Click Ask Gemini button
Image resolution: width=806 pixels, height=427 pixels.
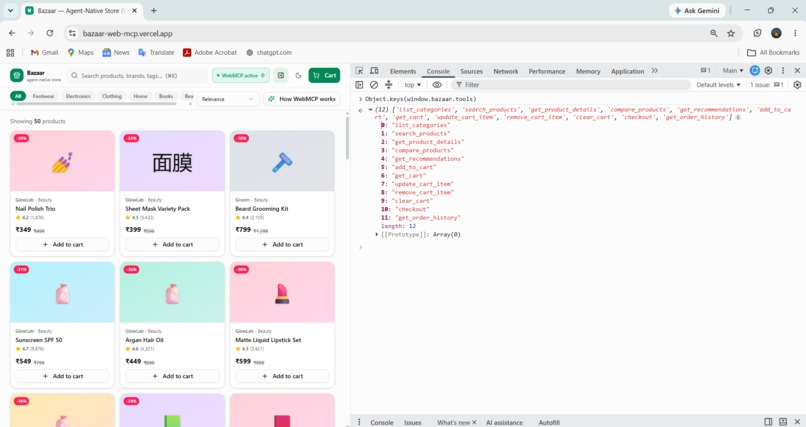coord(697,10)
